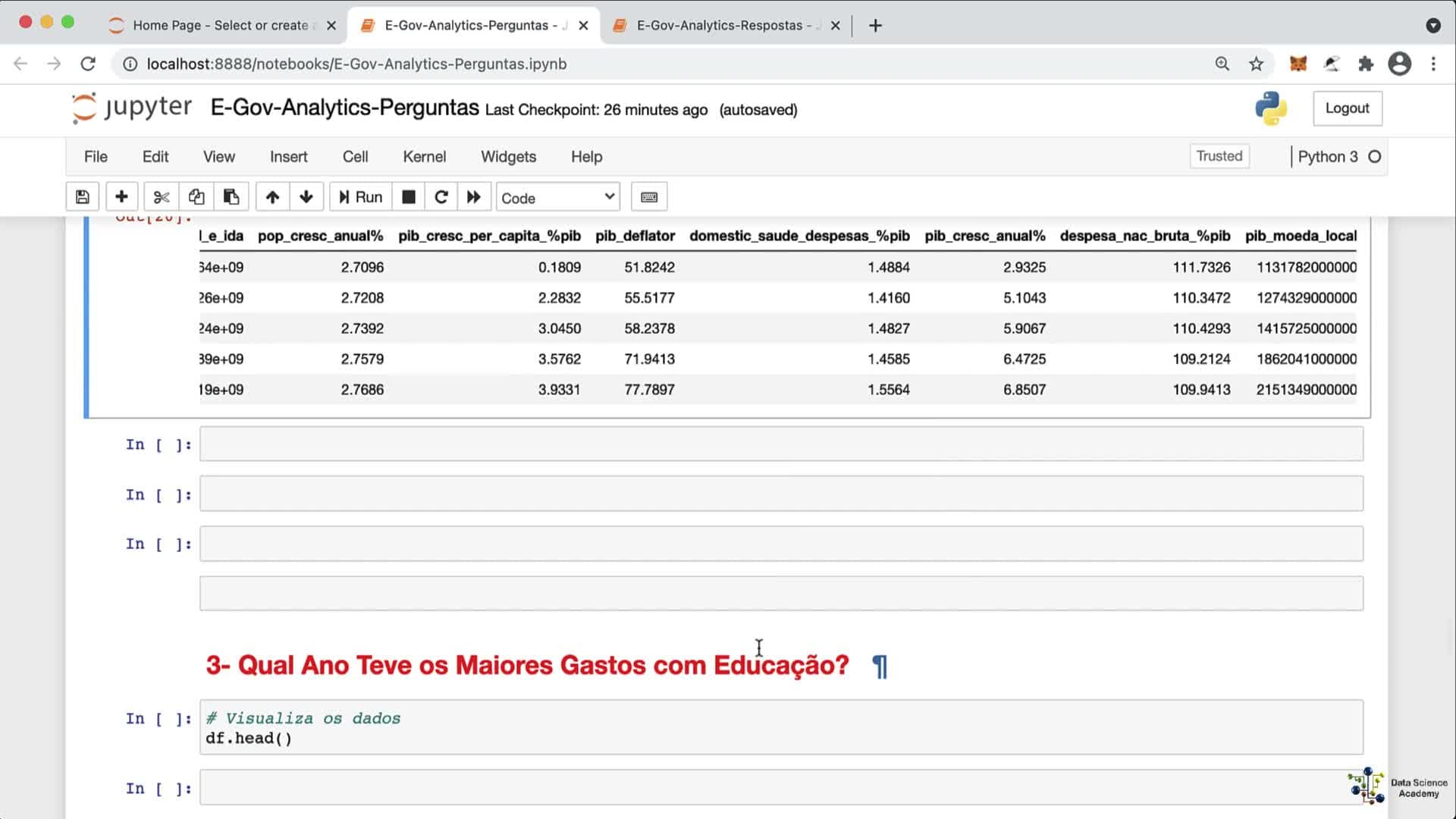Open the command palette keyboard icon
1456x819 pixels.
tap(649, 197)
